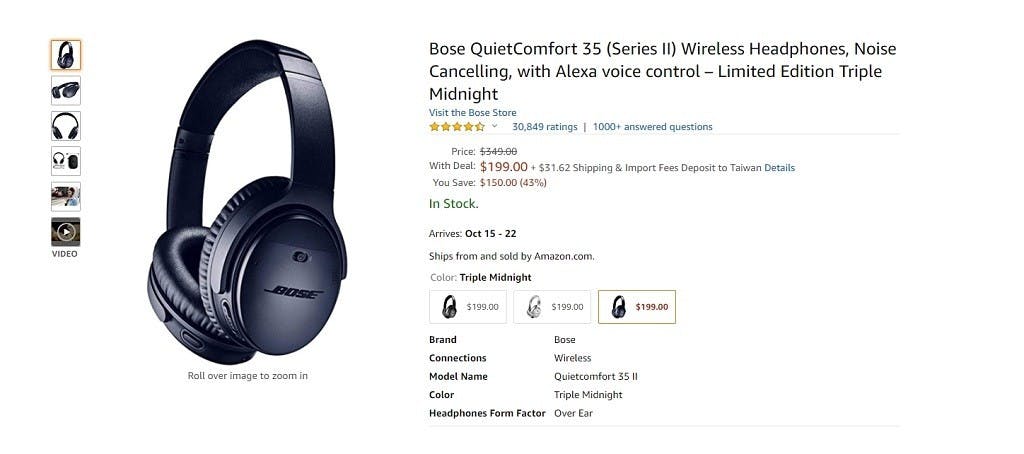Click the 'Roll over image to zoom in' text
Screen dimensions: 1024x454
[x=247, y=376]
